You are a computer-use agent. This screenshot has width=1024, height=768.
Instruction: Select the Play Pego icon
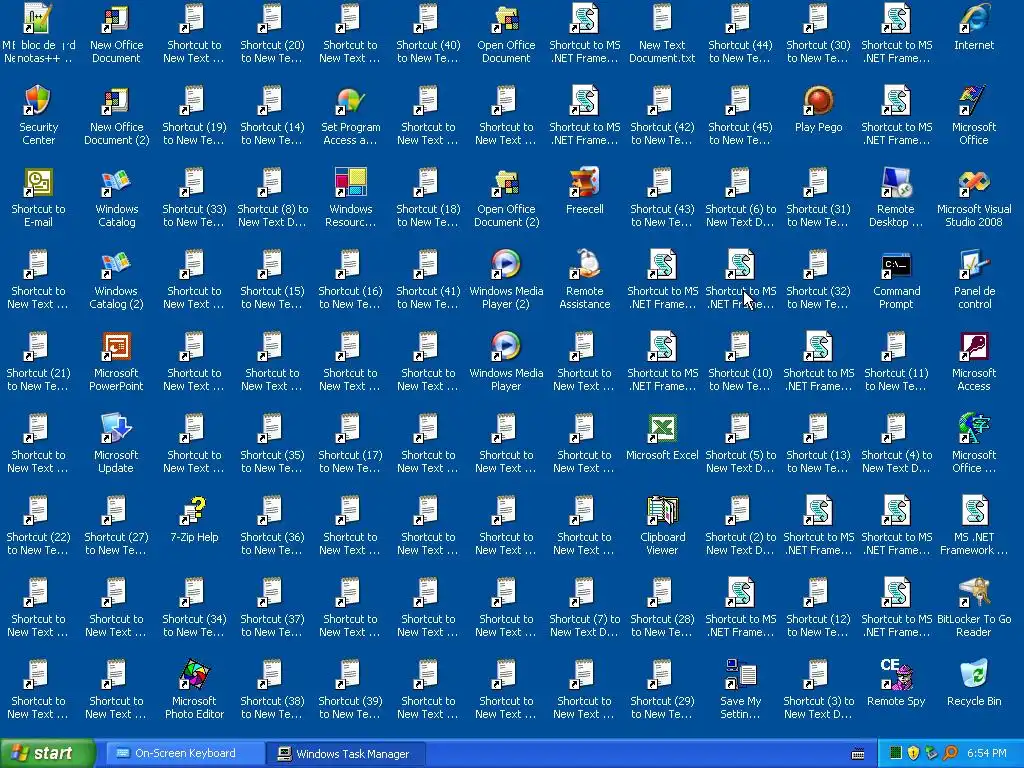pos(818,108)
